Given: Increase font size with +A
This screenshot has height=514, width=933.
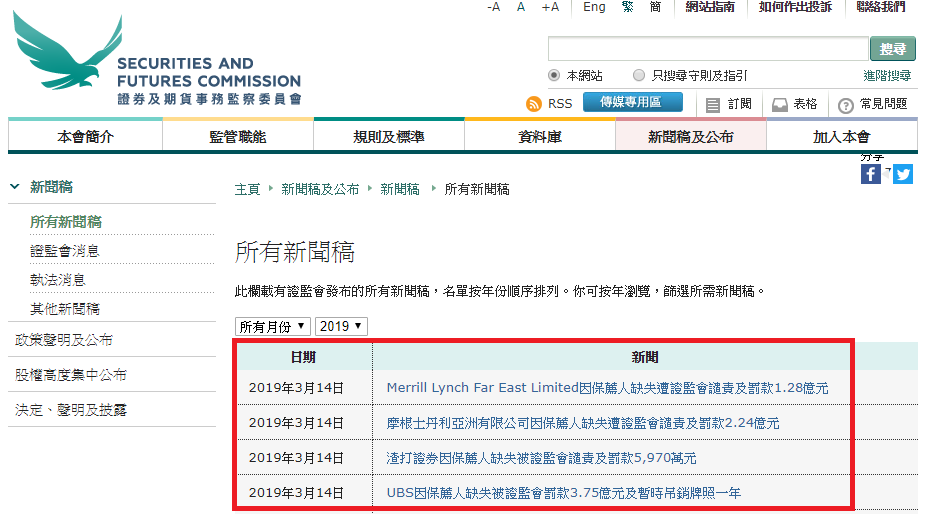Looking at the screenshot, I should click(550, 7).
